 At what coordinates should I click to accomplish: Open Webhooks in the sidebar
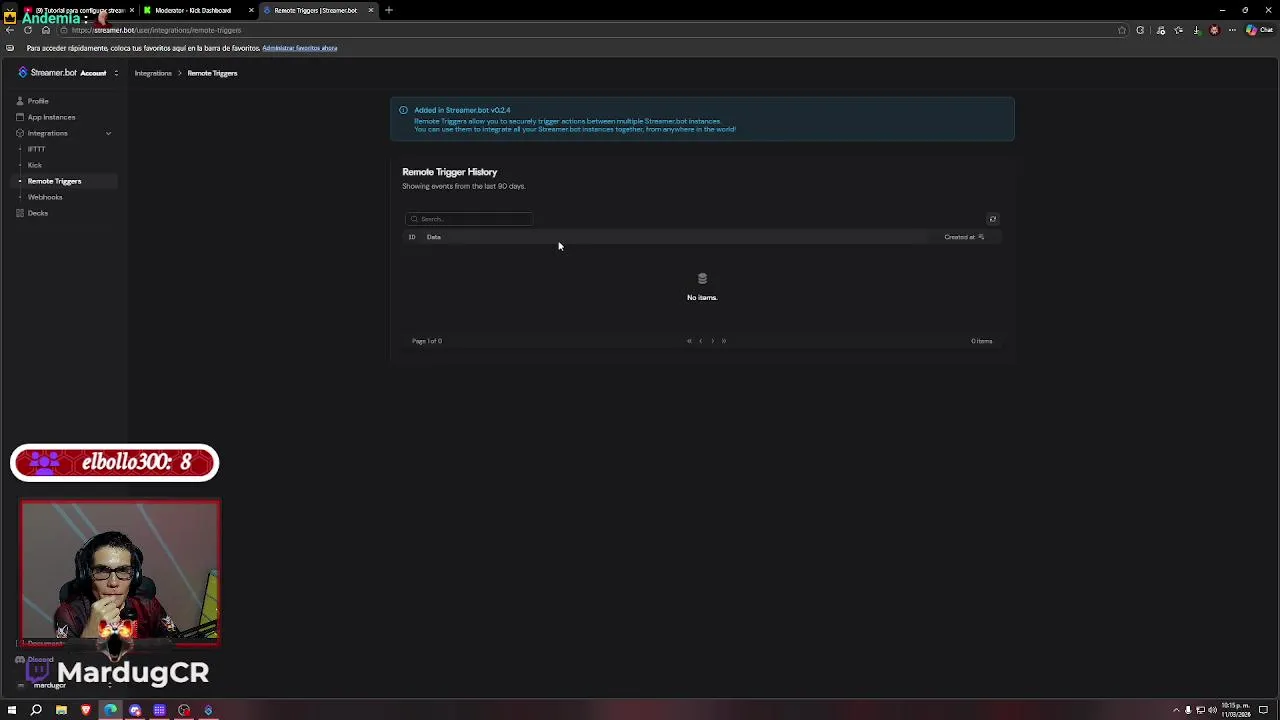click(45, 197)
